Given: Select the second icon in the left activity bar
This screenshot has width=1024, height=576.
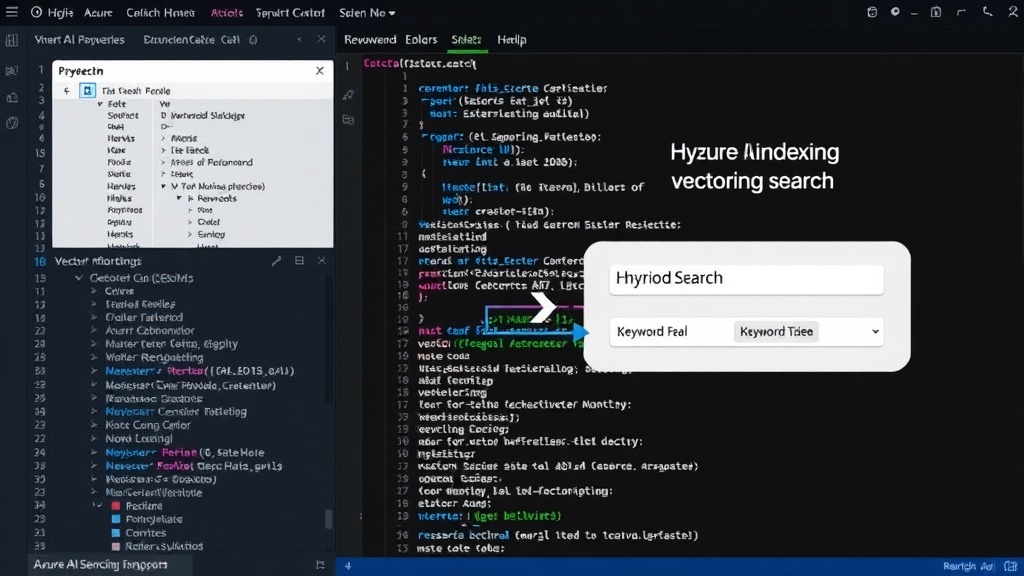Looking at the screenshot, I should pyautogui.click(x=12, y=71).
